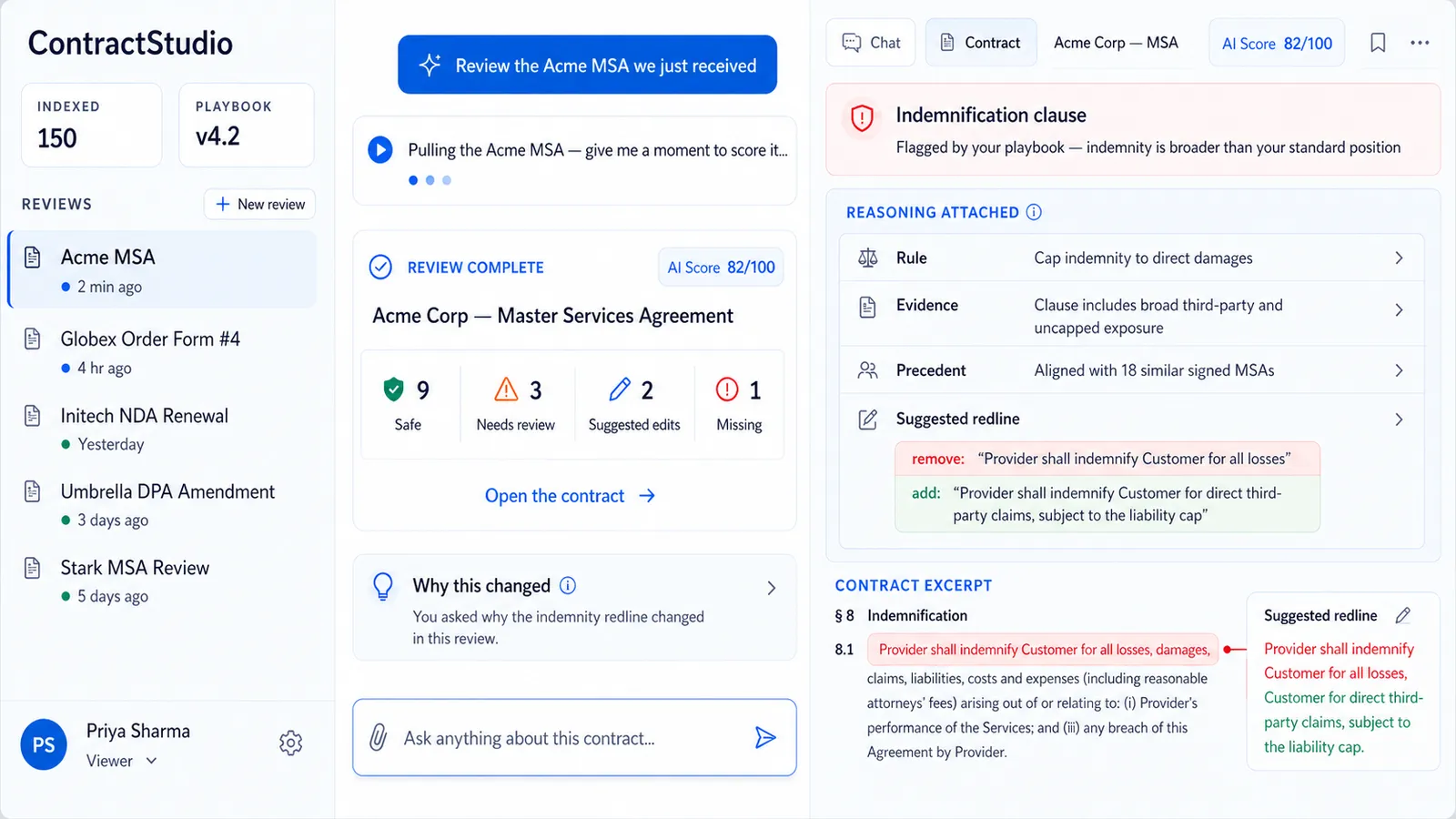Open the Viewer role dropdown

pos(122,761)
